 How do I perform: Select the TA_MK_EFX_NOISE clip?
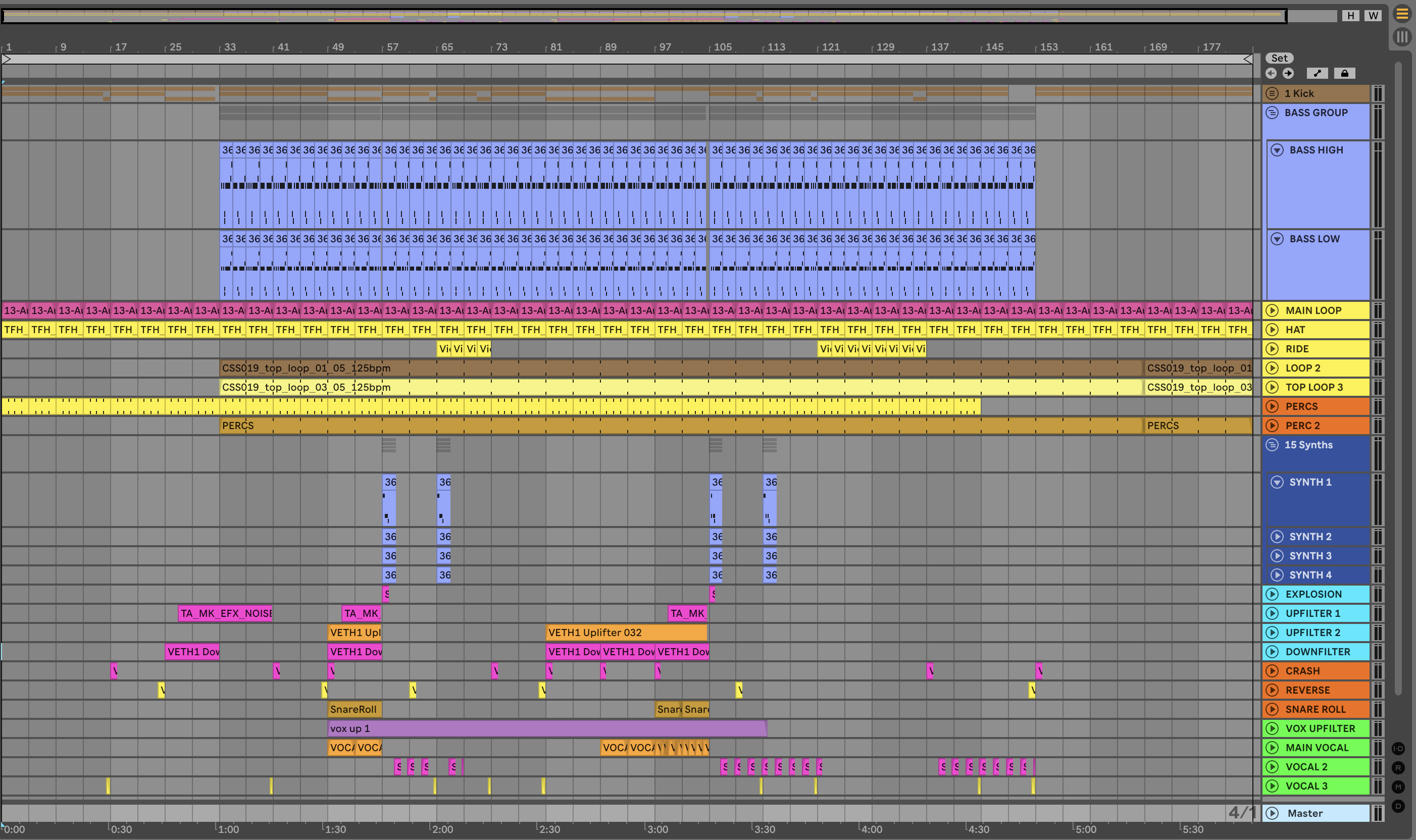coord(225,613)
